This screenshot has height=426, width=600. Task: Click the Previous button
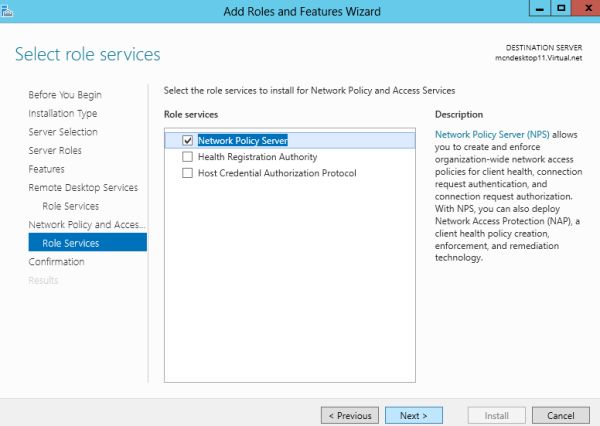[x=349, y=415]
